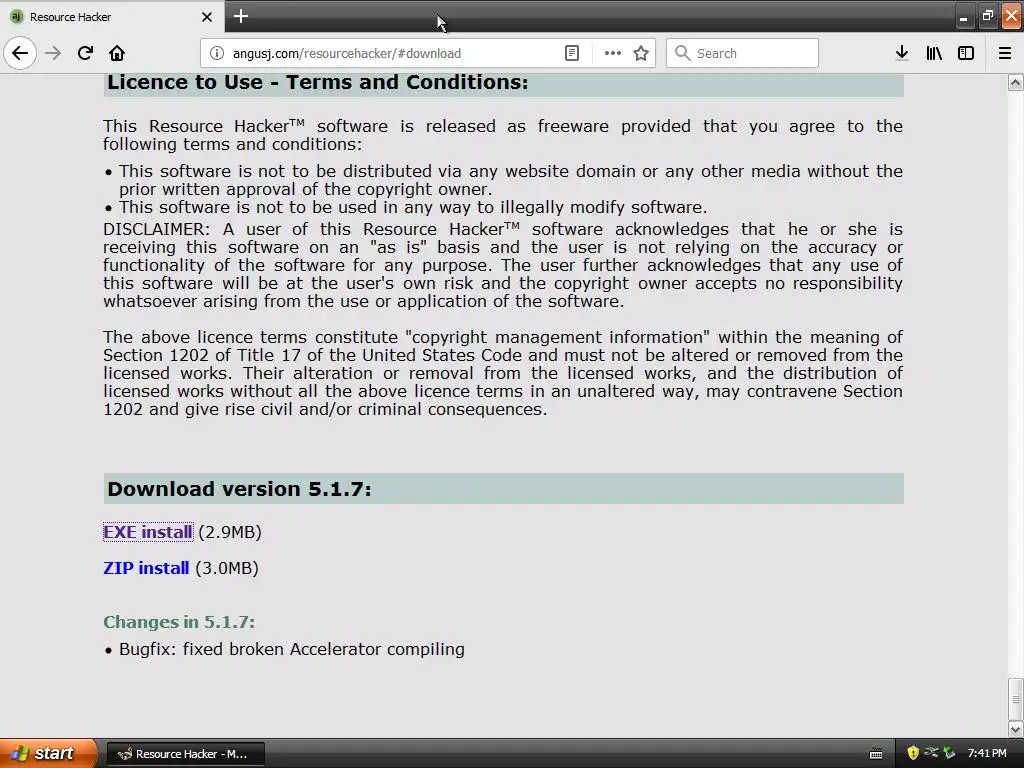
Task: Click 'Bugfix: fixed broken Accelerator compiling' text
Action: click(x=292, y=649)
